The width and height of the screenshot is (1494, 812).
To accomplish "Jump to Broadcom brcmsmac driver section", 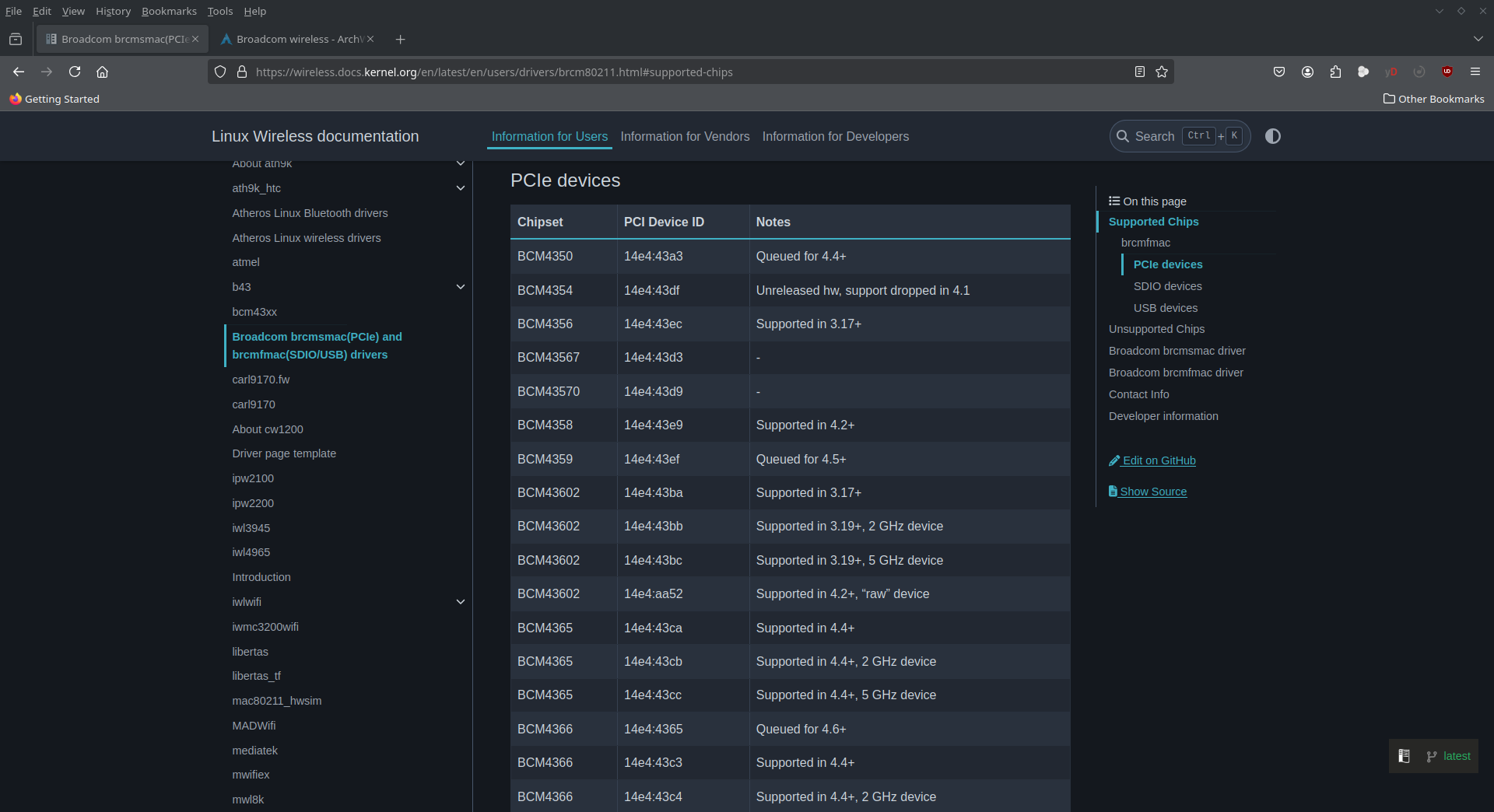I will tap(1177, 351).
